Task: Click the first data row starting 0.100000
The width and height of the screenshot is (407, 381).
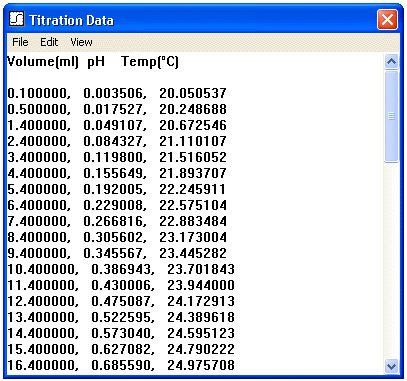Action: pos(117,93)
